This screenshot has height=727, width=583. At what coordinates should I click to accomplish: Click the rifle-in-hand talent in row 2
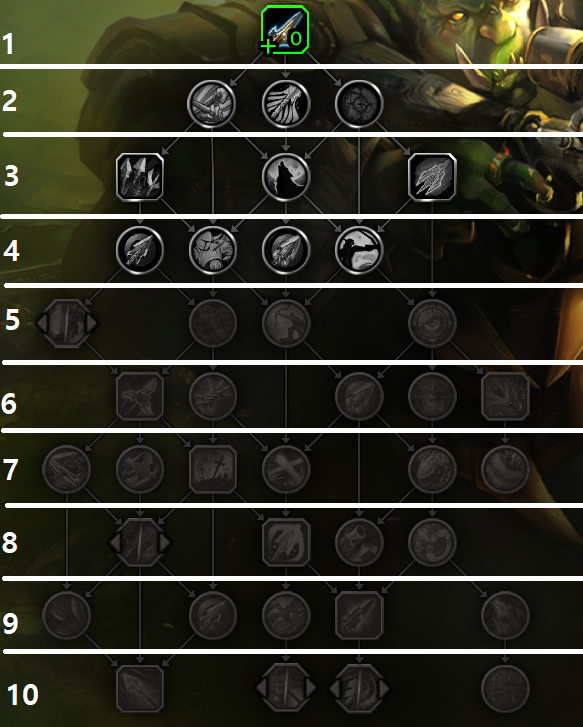pos(211,103)
